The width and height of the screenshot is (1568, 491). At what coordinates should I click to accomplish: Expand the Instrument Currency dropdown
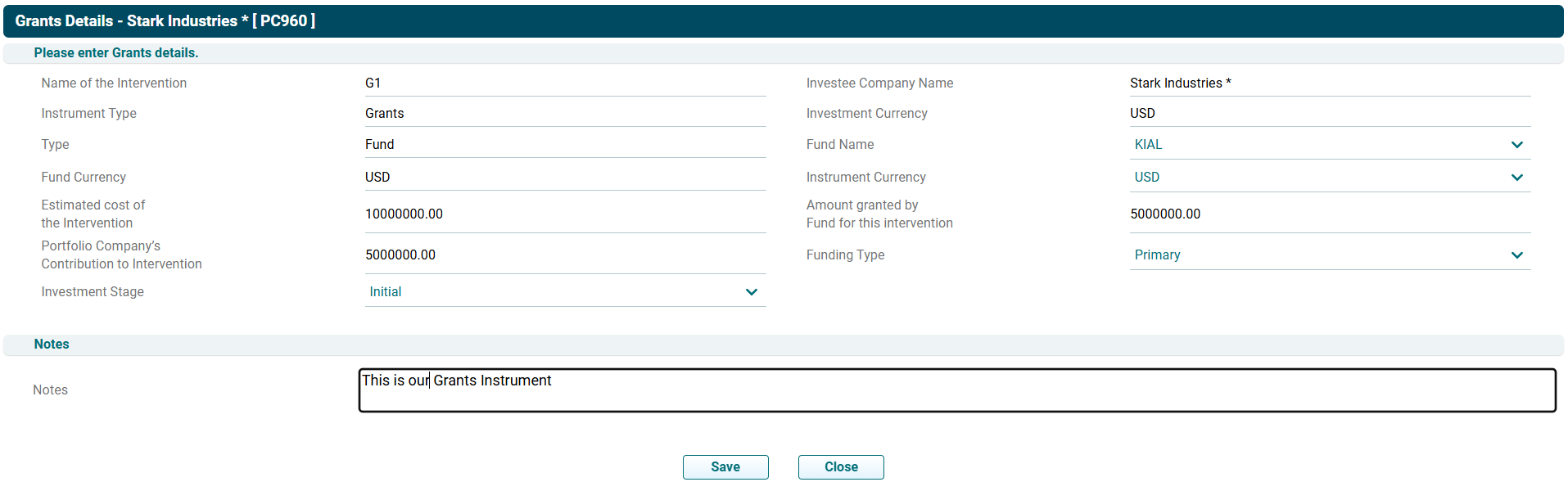[x=1329, y=178]
